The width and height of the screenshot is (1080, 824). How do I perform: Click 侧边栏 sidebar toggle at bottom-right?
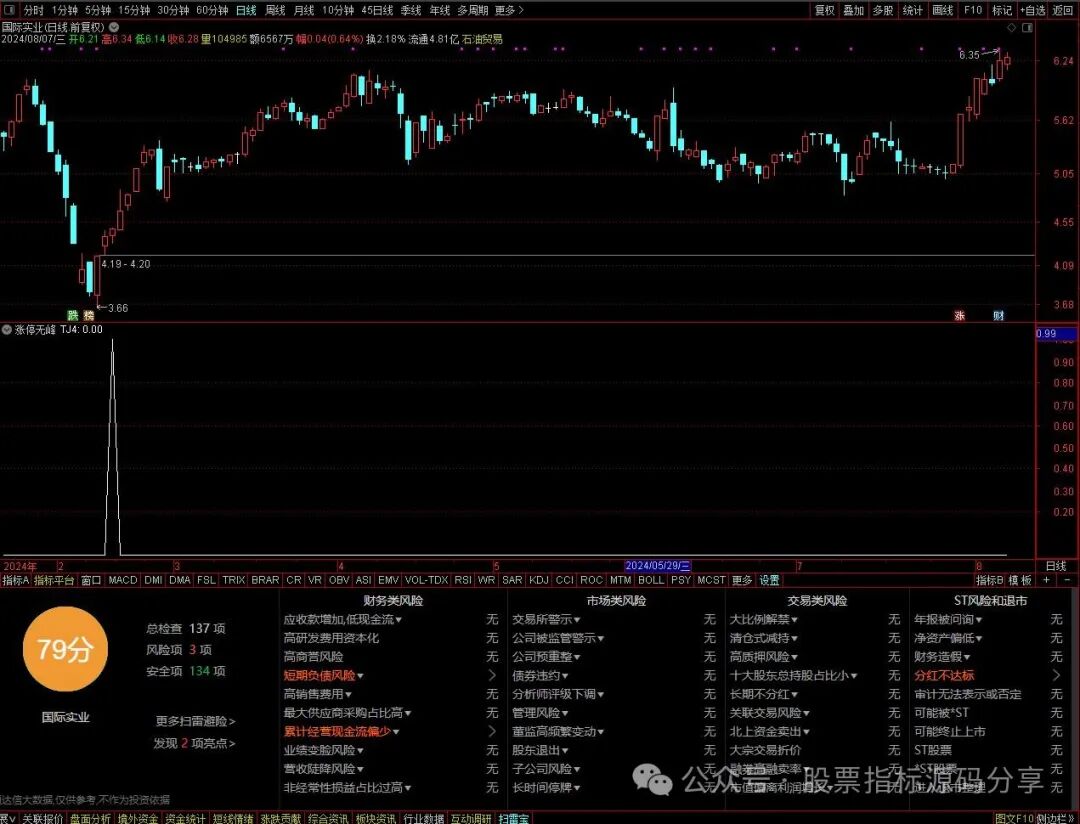[x=1057, y=818]
